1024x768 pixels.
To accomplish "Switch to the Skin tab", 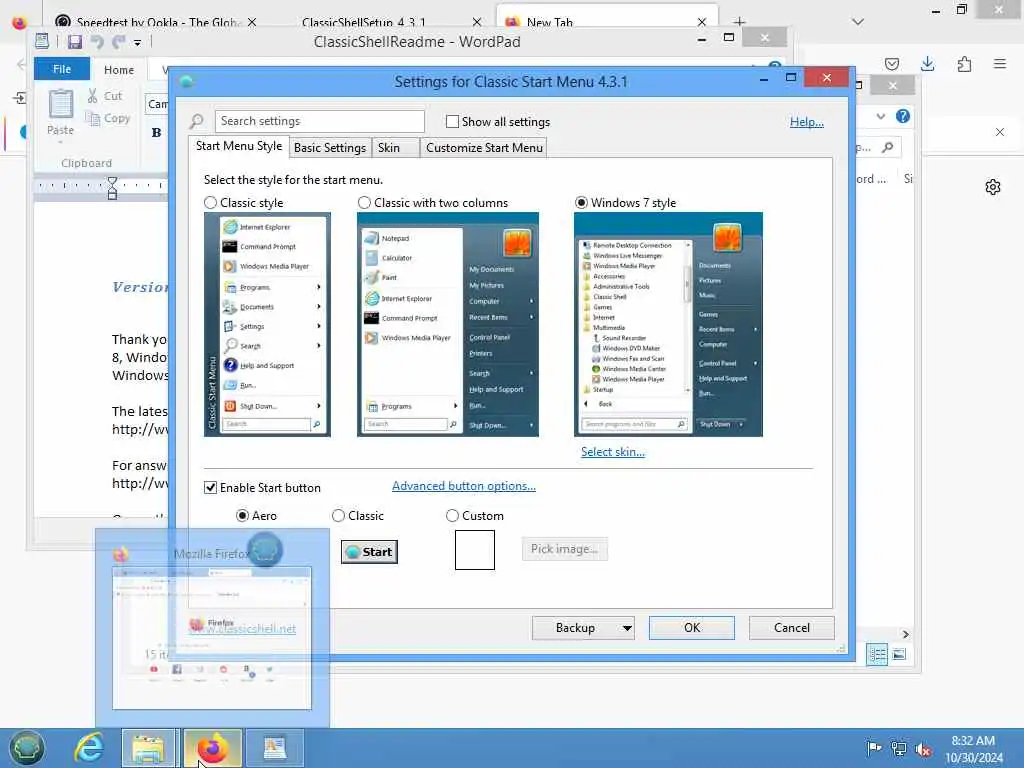I will pos(395,148).
